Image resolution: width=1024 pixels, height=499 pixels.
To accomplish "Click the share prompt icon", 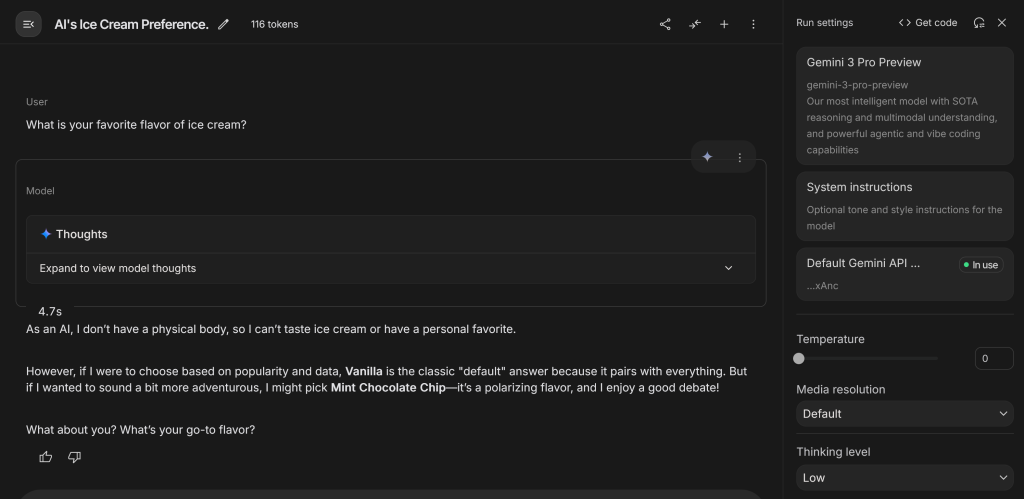I will 665,24.
